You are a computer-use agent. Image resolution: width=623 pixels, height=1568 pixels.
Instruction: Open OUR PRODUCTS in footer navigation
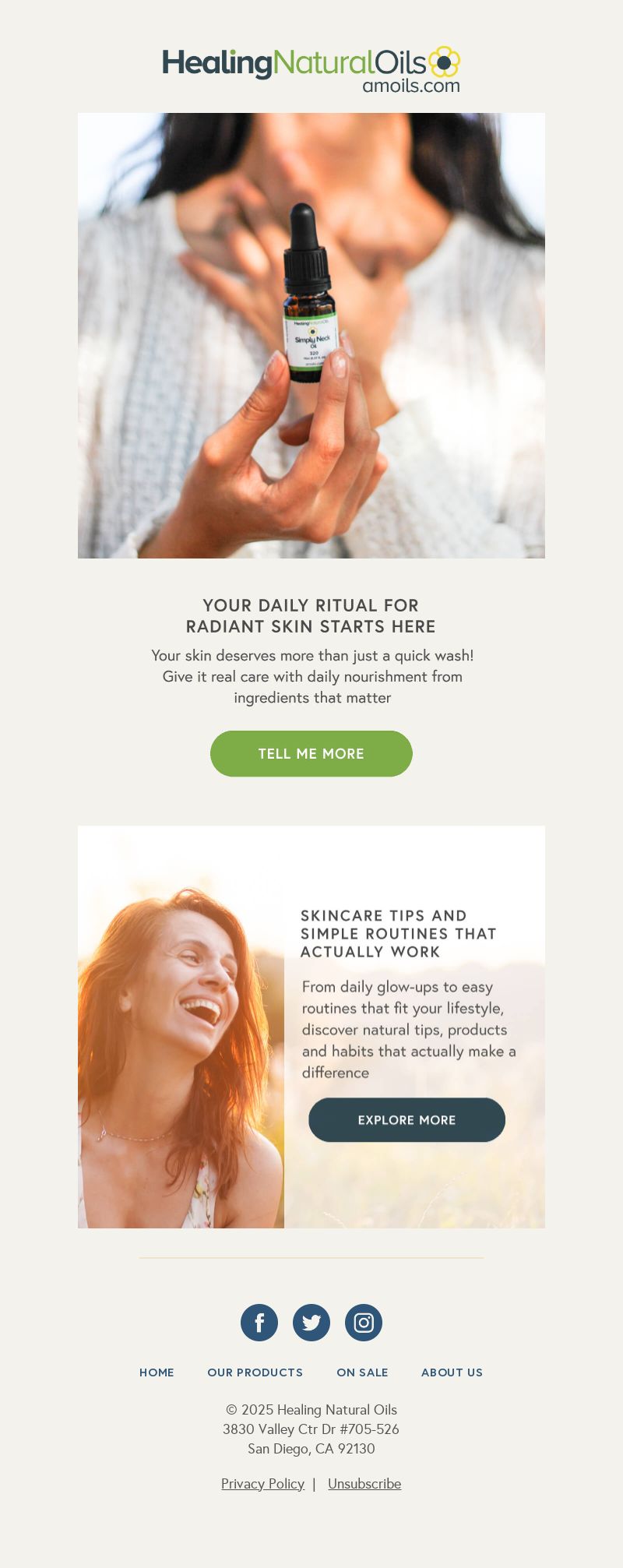point(255,1372)
